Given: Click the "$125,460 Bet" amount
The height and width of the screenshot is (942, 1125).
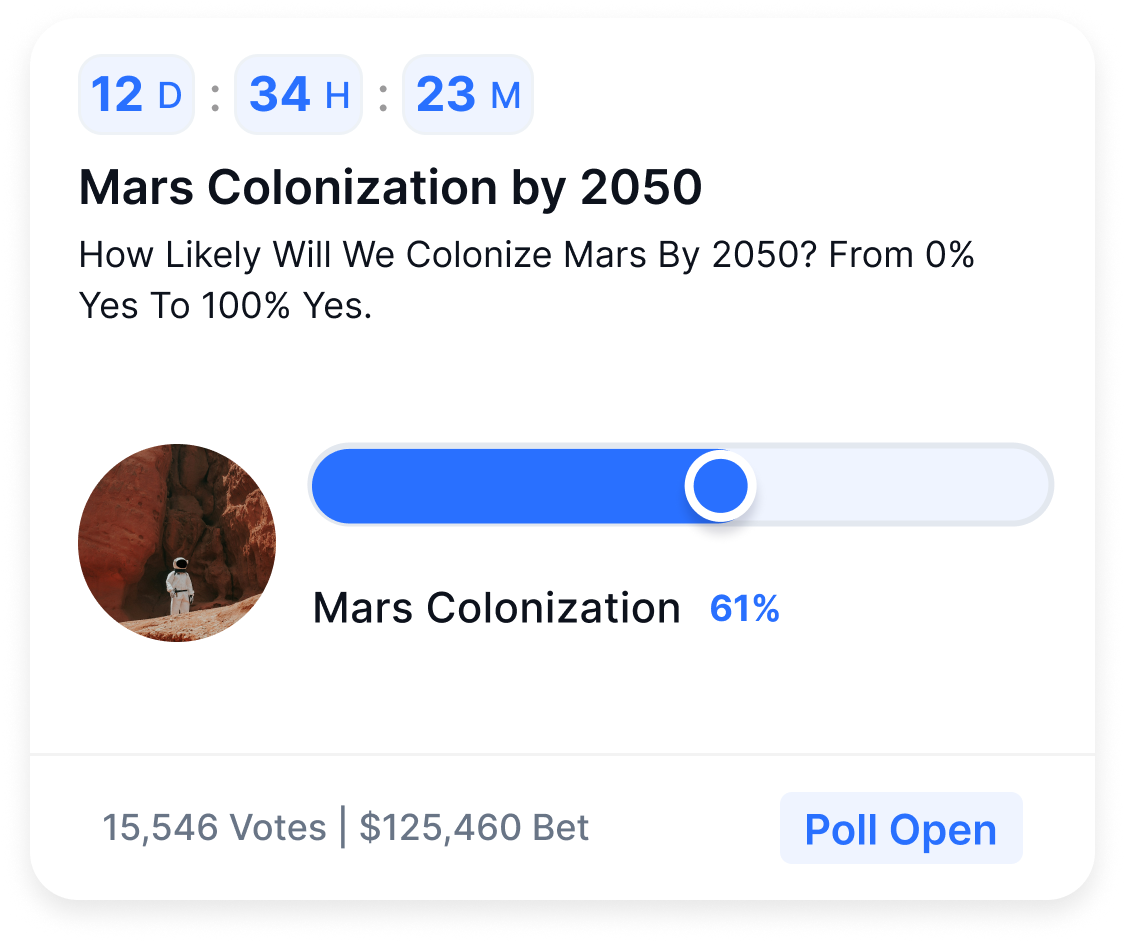Looking at the screenshot, I should pyautogui.click(x=474, y=828).
